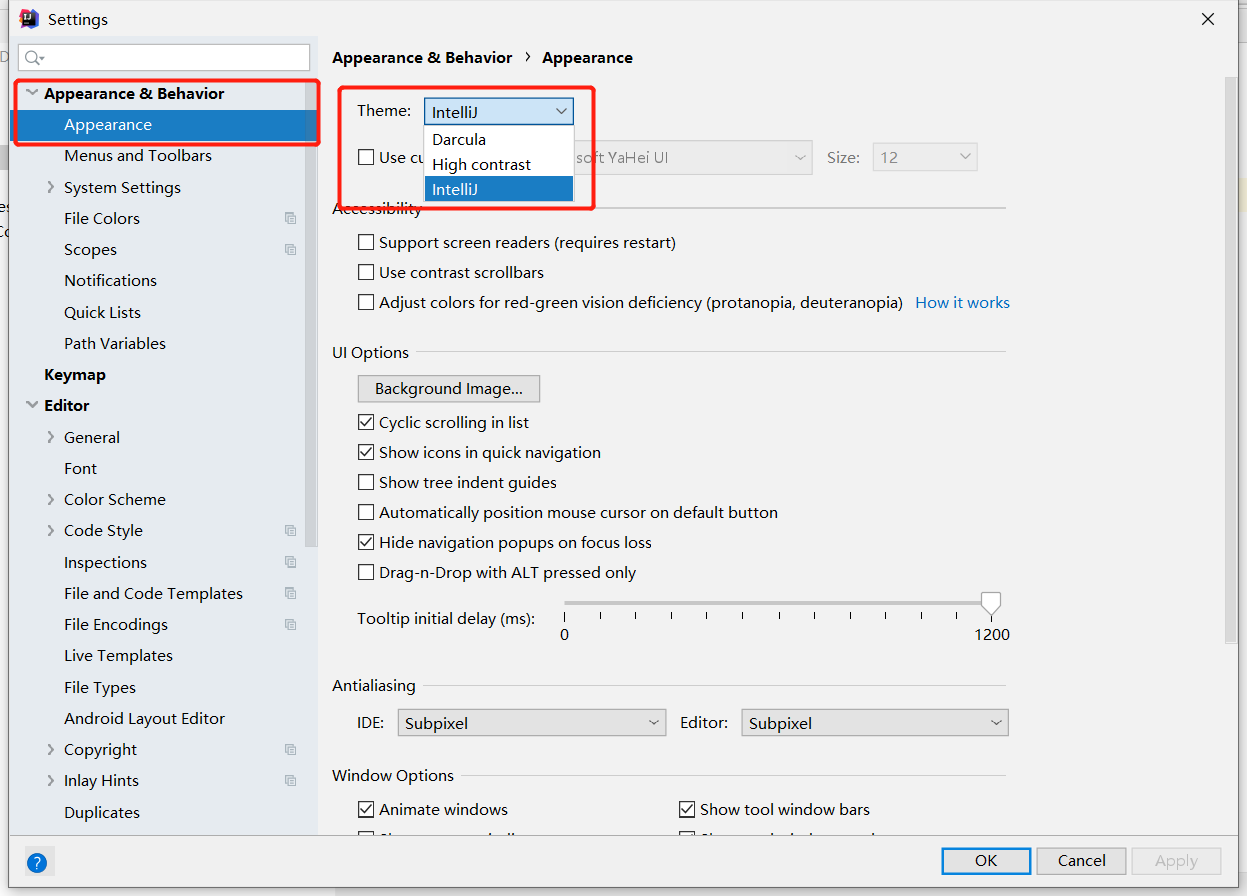The width and height of the screenshot is (1247, 896).
Task: Open the Theme combo box
Action: point(499,112)
